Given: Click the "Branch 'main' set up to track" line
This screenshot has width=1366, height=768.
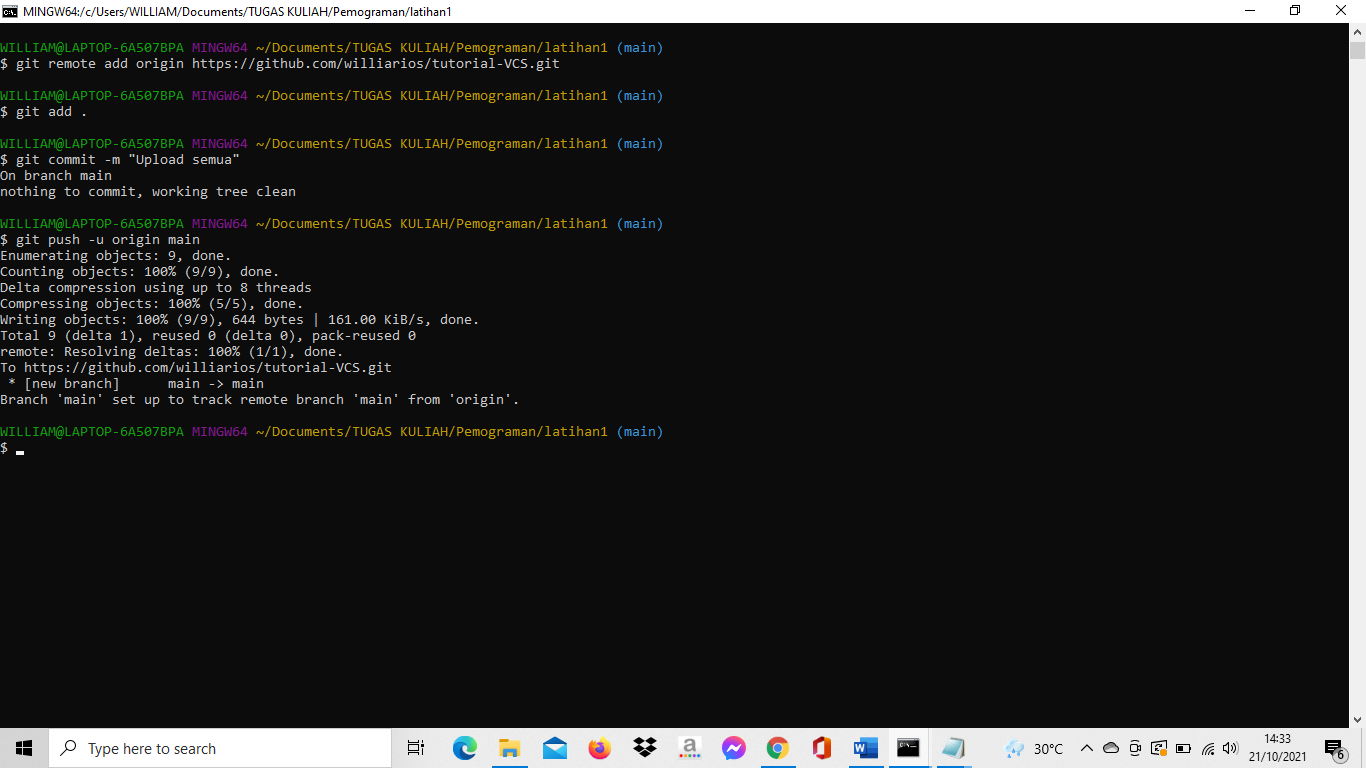Looking at the screenshot, I should point(260,400).
